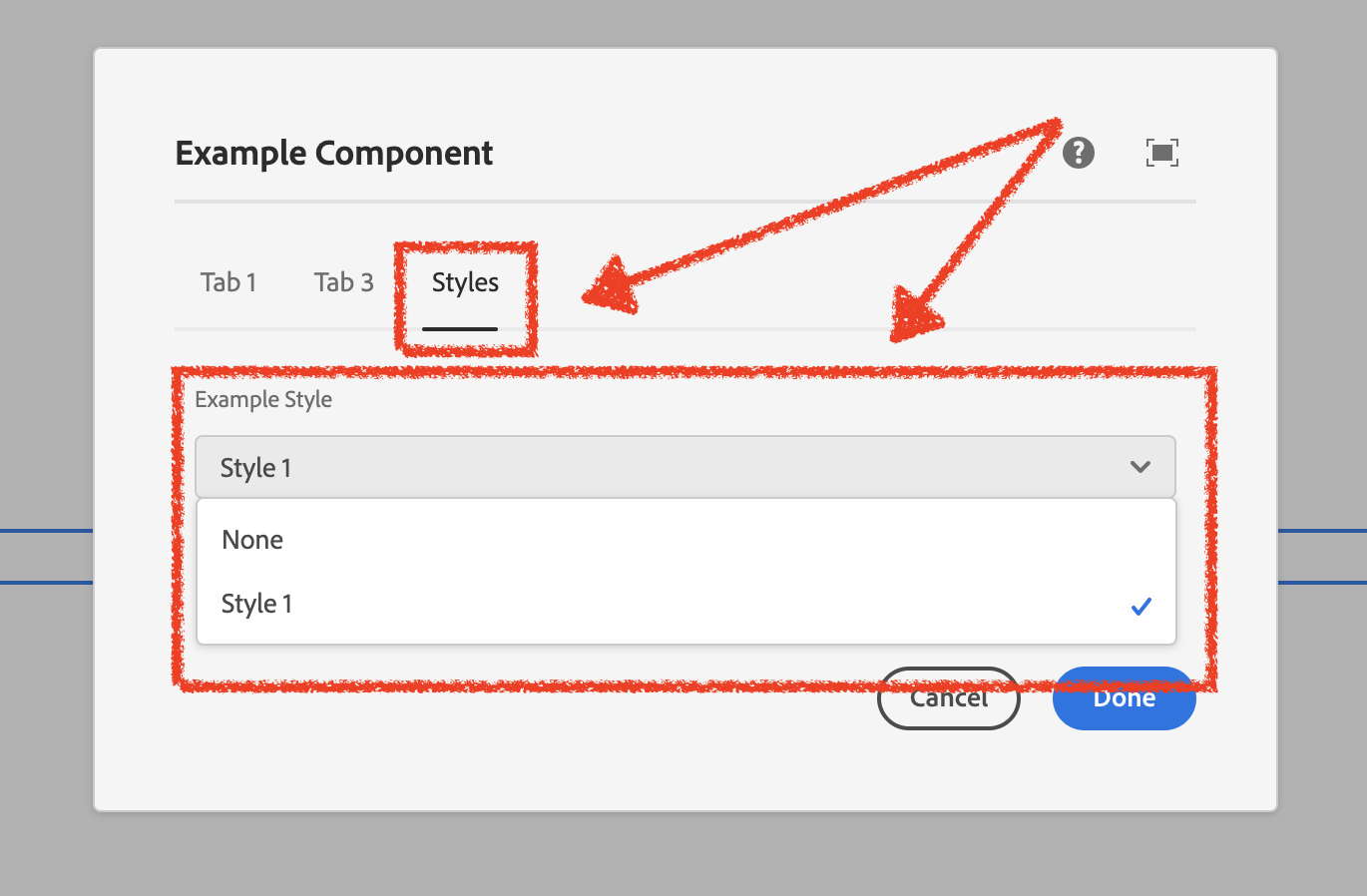Viewport: 1367px width, 896px height.
Task: Toggle fullscreen mode for the dialog
Action: tap(1162, 153)
